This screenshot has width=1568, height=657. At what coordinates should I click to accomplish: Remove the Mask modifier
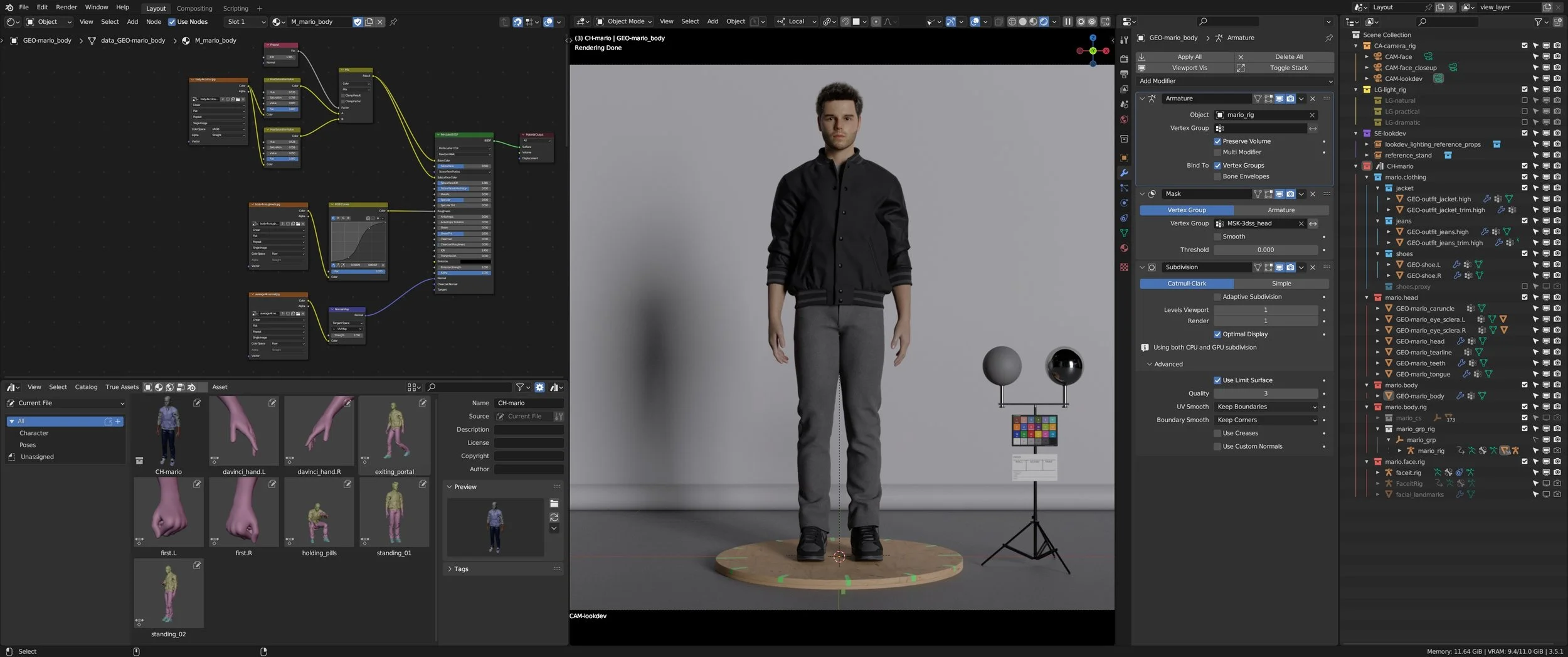click(x=1313, y=194)
